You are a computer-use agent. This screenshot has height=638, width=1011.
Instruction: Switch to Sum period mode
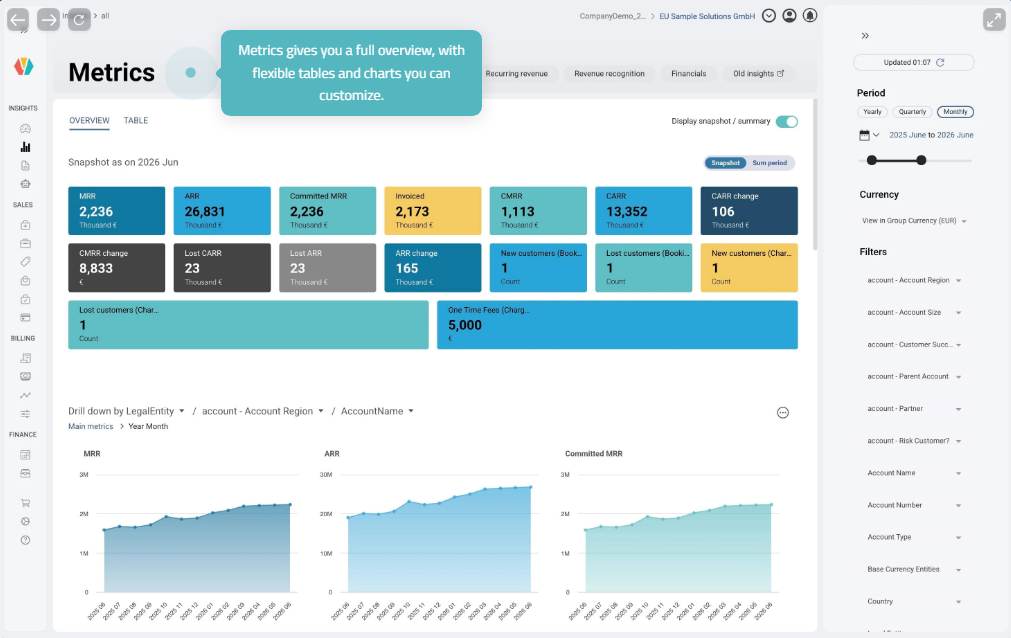[770, 163]
